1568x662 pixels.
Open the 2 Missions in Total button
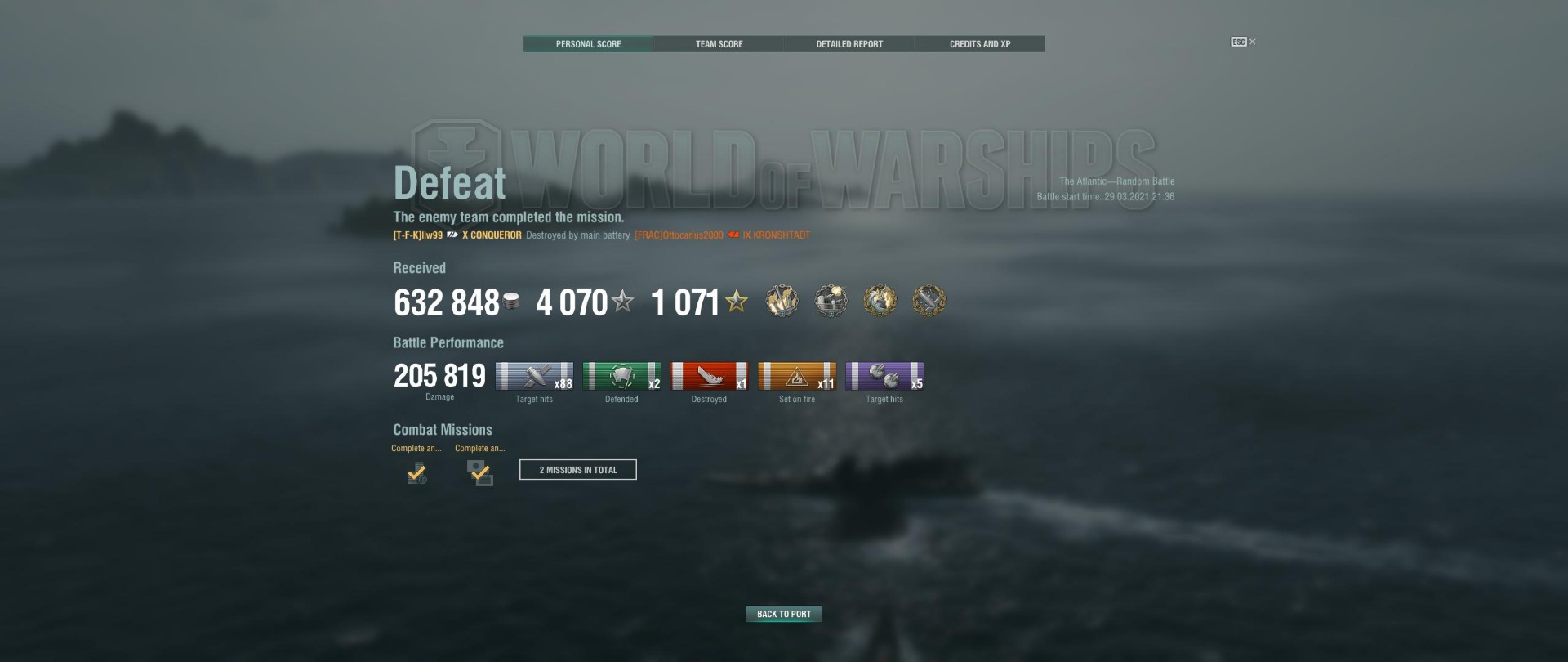click(578, 470)
